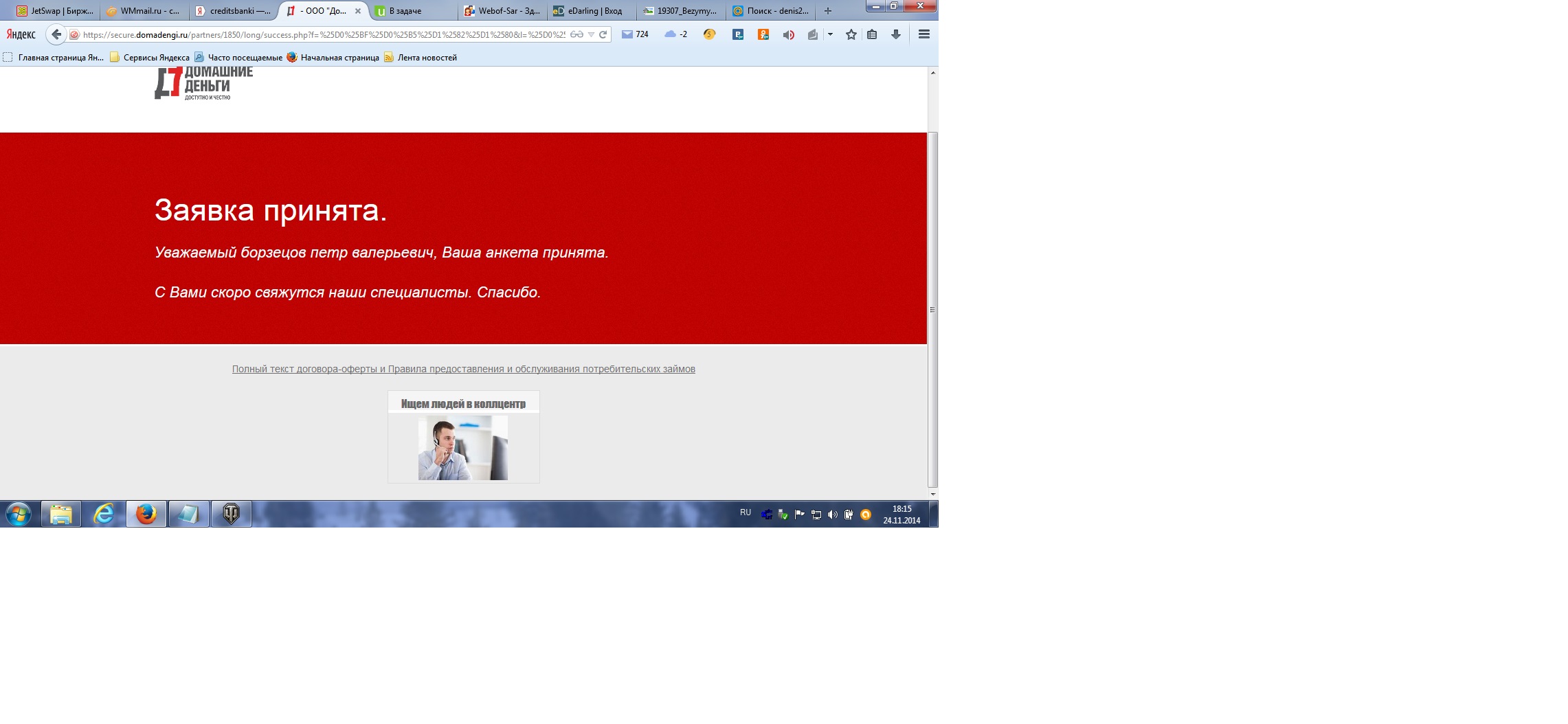Click the blue P toolbar extension icon
This screenshot has width=1568, height=724.
tap(738, 34)
